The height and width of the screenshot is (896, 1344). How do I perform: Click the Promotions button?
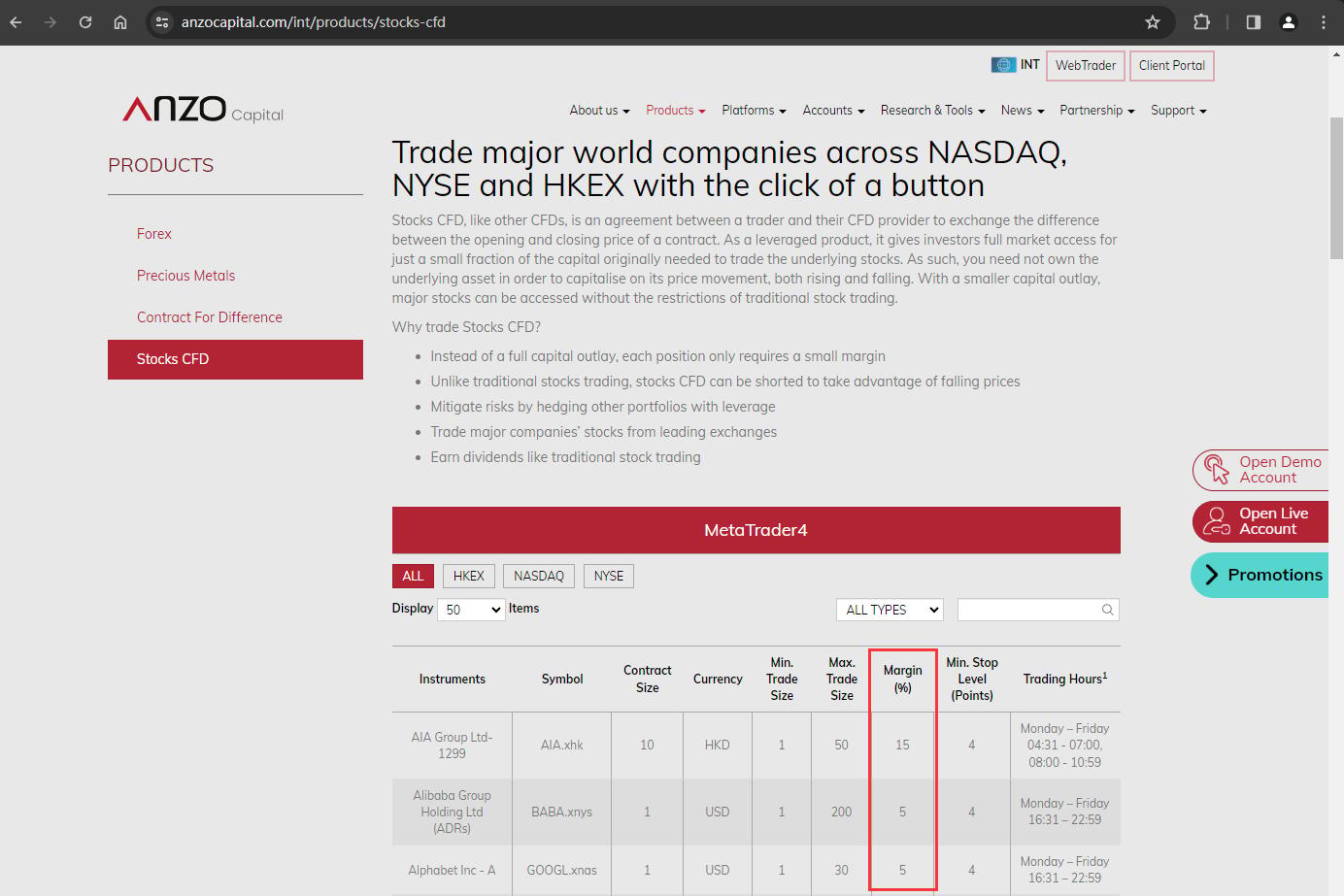pos(1260,575)
